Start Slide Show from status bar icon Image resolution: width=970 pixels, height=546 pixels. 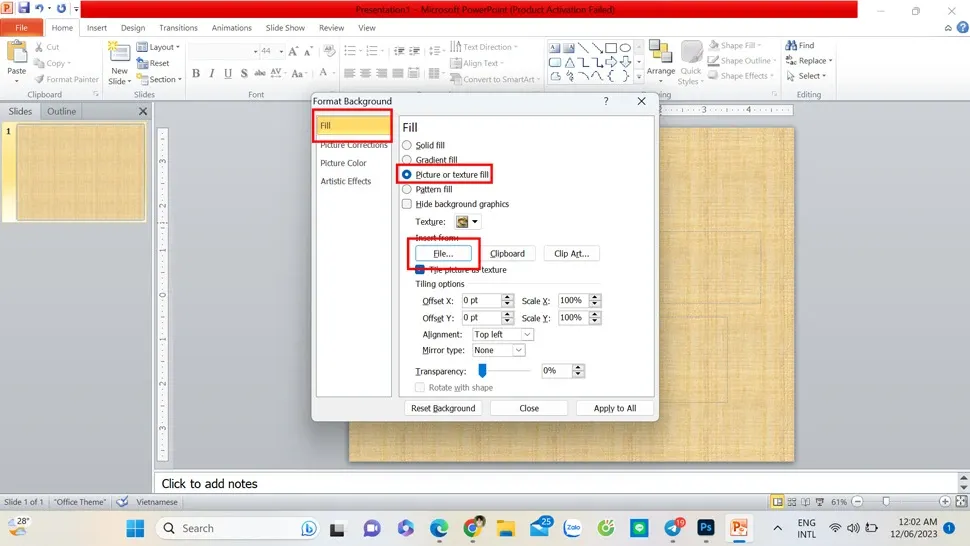tap(820, 502)
